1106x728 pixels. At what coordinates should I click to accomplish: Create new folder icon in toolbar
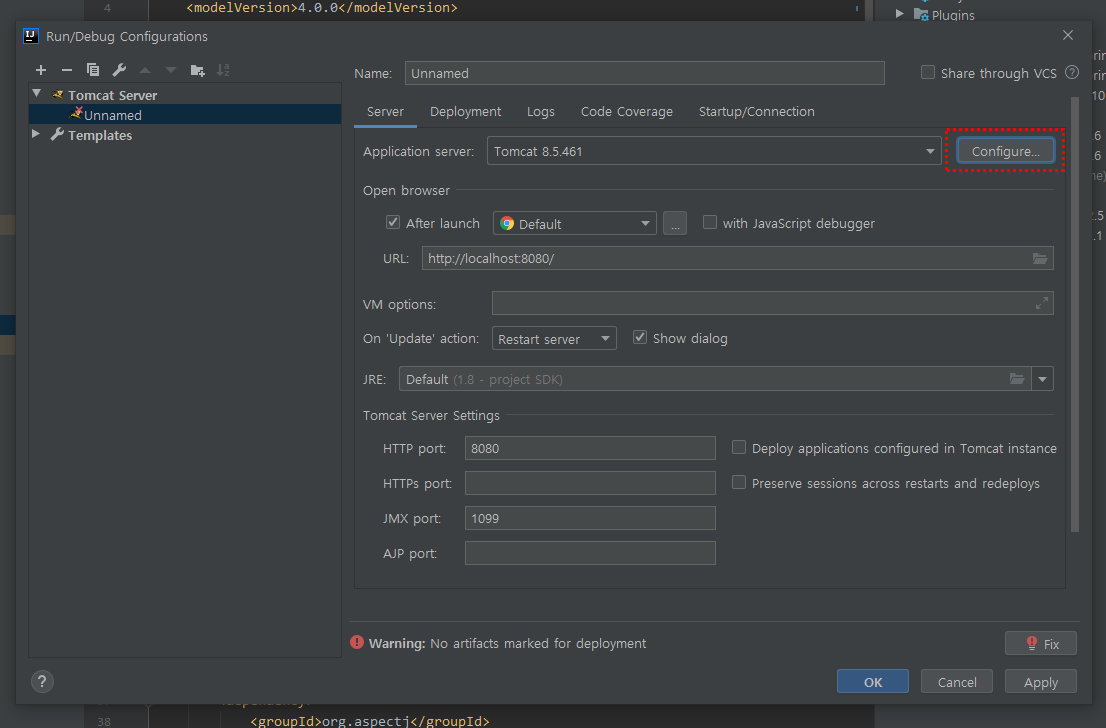click(x=198, y=70)
